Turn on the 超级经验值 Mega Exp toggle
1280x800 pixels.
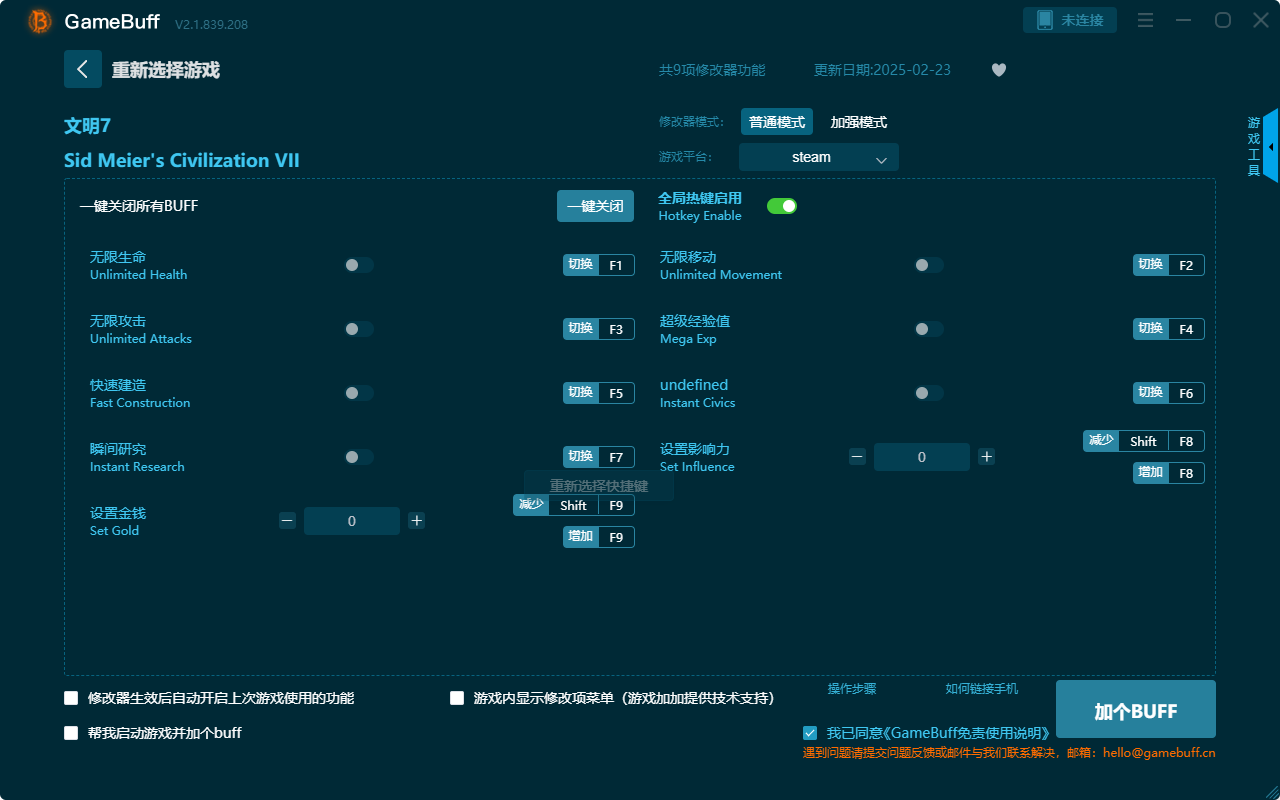(x=929, y=328)
